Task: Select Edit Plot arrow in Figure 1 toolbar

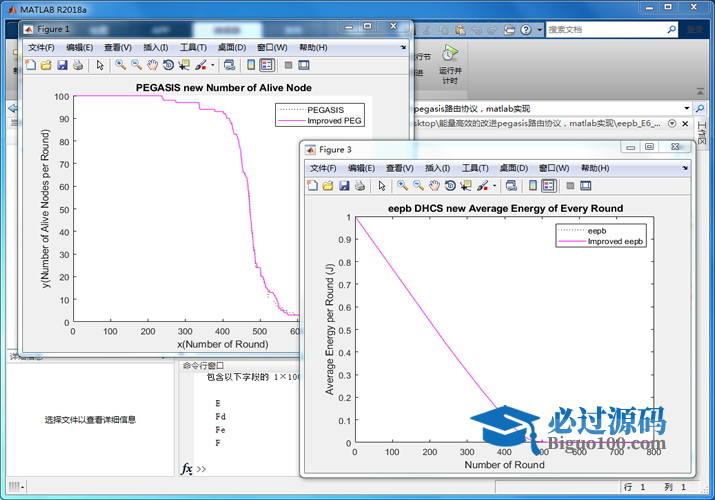Action: (100, 65)
